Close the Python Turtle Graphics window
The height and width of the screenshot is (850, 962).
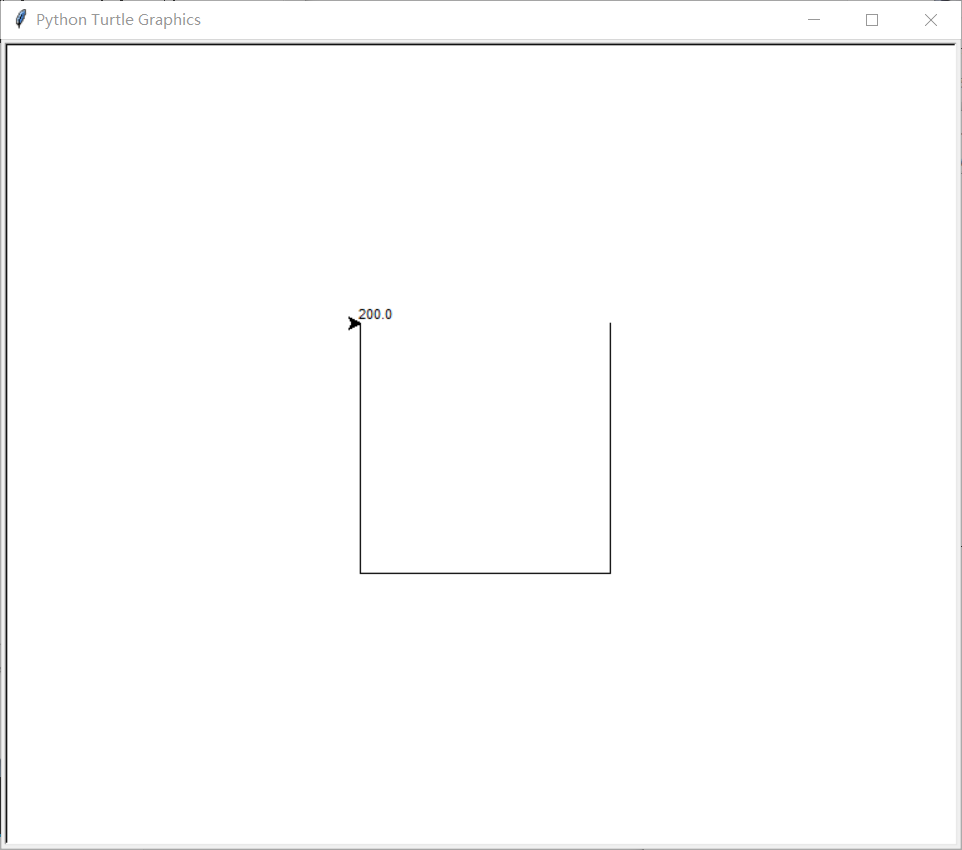931,20
